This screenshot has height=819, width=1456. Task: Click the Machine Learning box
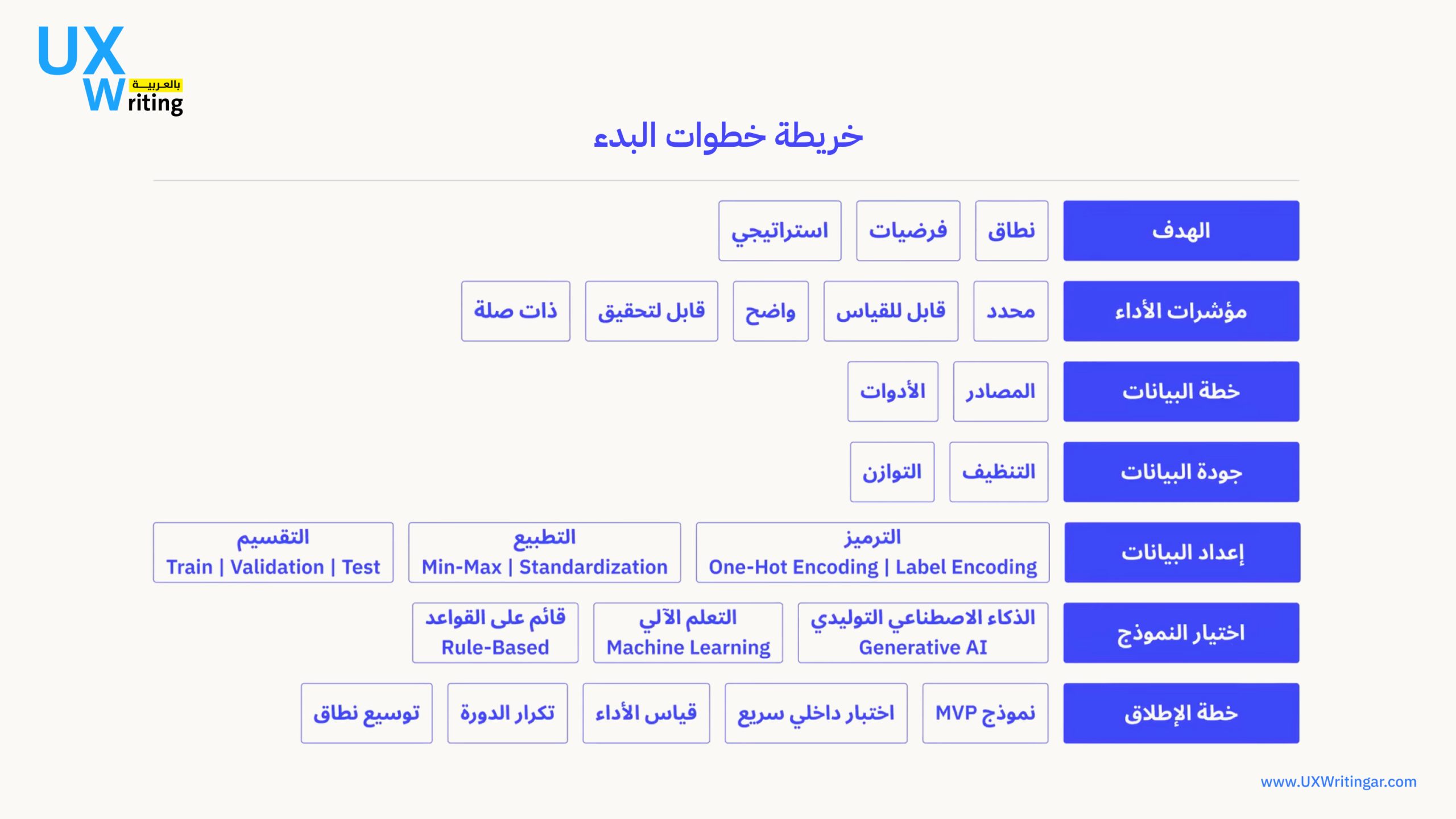pyautogui.click(x=688, y=633)
